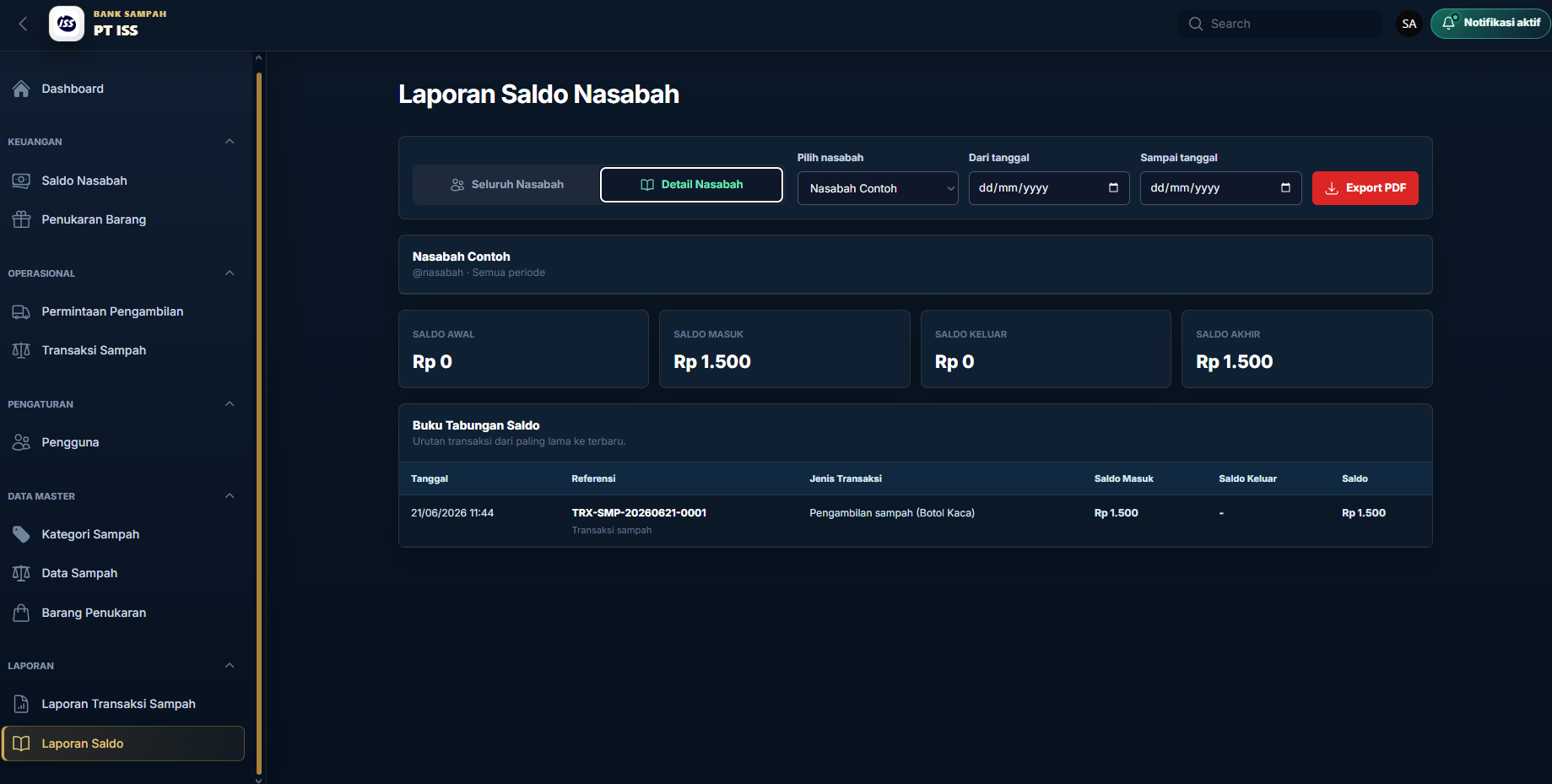Image resolution: width=1552 pixels, height=784 pixels.
Task: Click the Data Sampah scale icon
Action: pos(21,573)
